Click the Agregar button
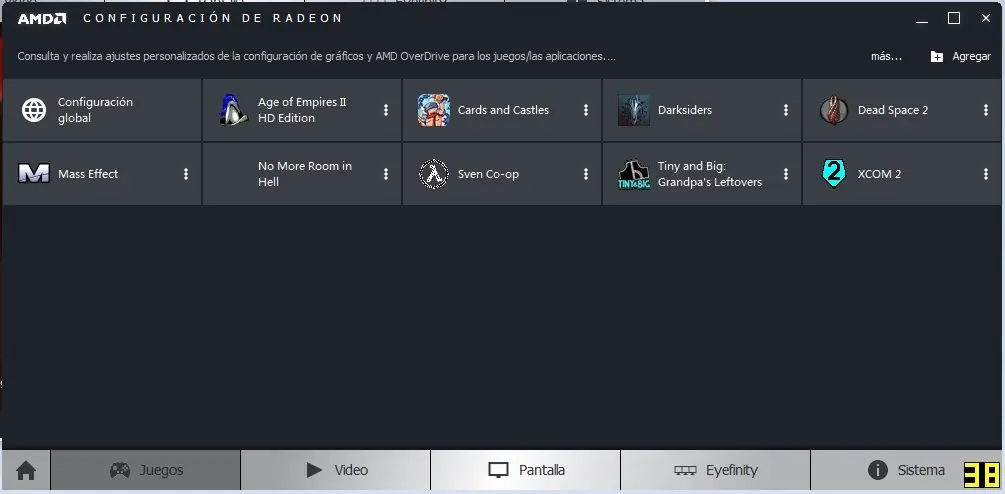Screen dimensions: 1005x494 click(x=961, y=56)
